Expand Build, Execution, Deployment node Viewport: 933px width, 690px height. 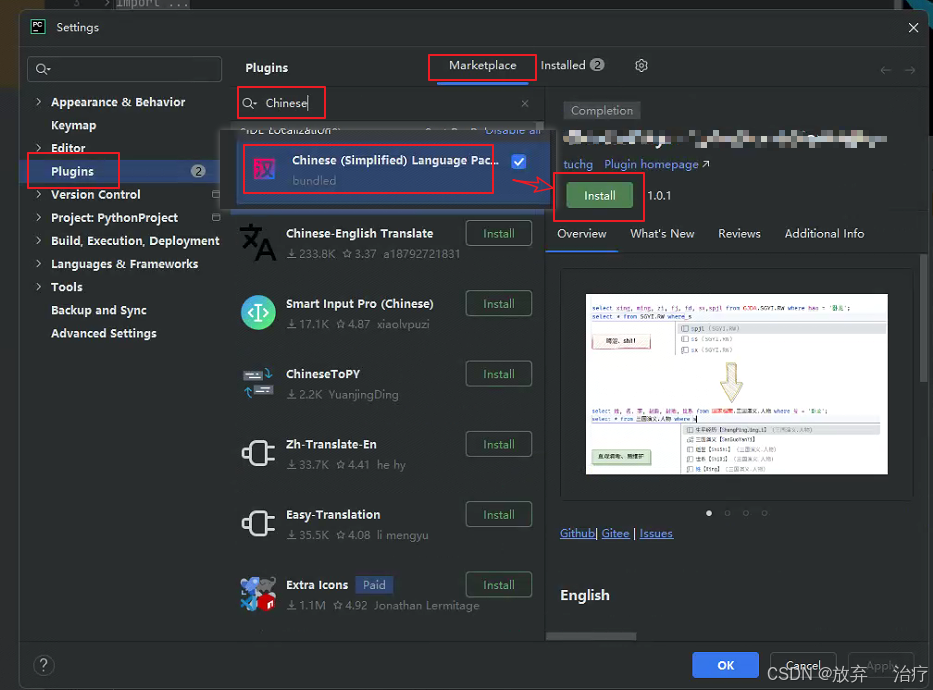coord(39,241)
